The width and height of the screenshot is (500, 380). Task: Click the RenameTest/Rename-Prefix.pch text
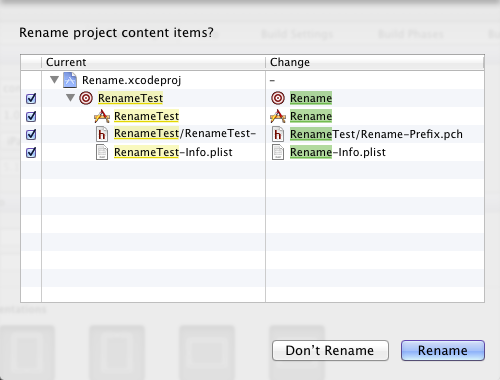coord(376,134)
